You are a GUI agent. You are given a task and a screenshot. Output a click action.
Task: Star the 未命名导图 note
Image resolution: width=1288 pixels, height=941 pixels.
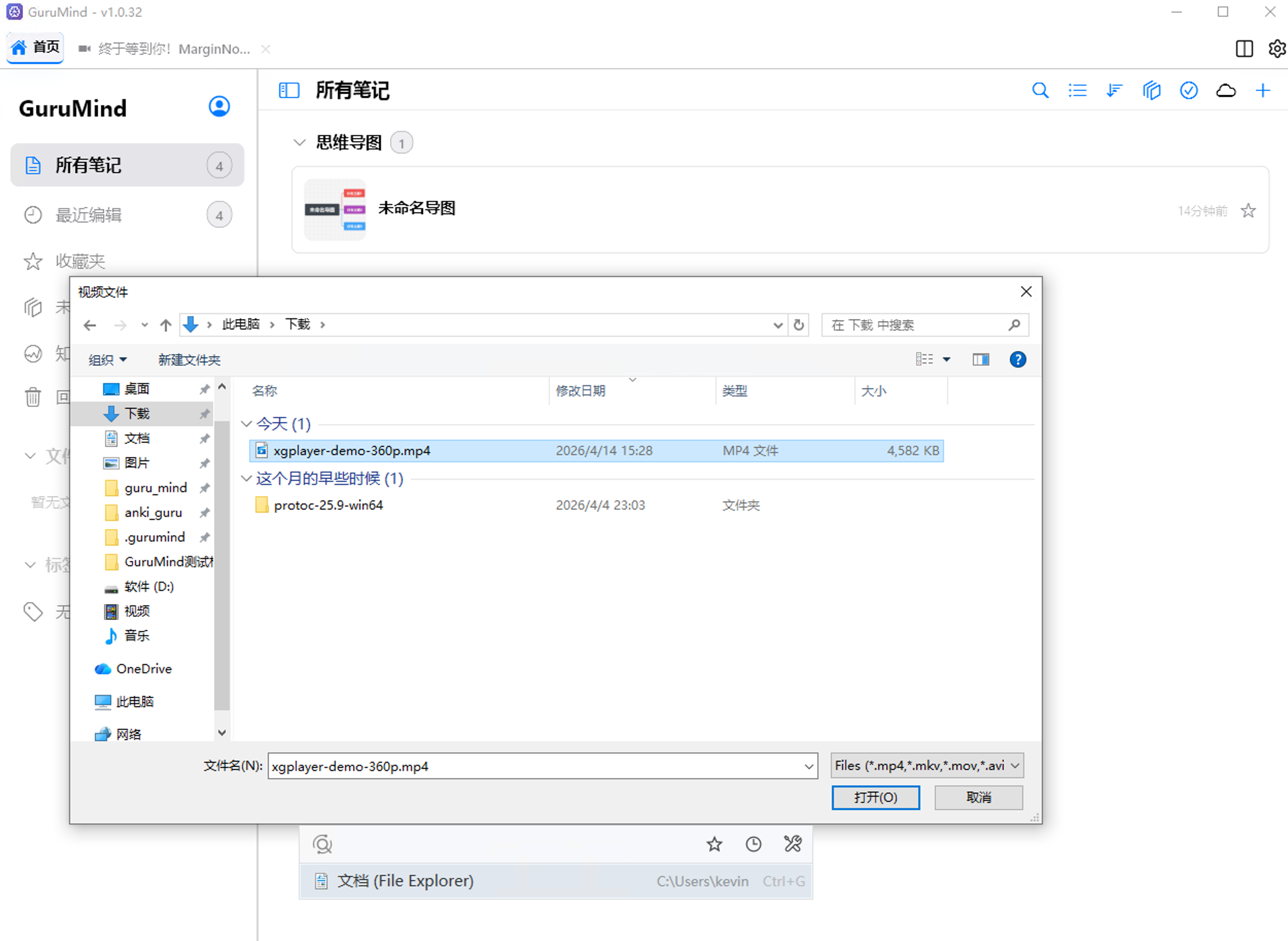point(1248,210)
